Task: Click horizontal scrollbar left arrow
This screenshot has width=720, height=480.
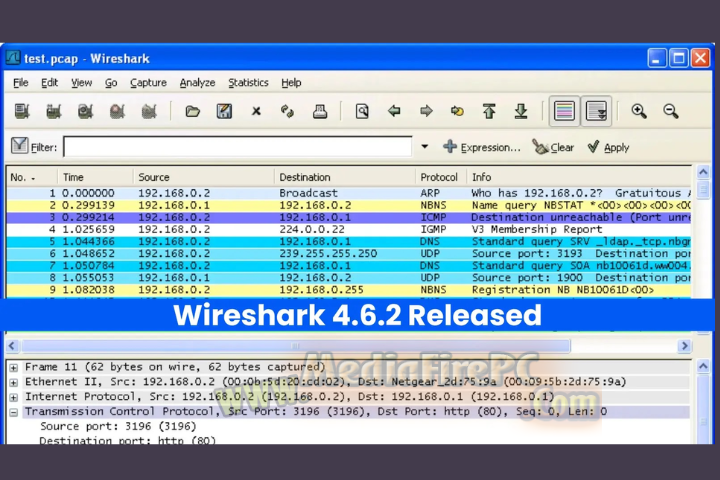Action: coord(12,345)
